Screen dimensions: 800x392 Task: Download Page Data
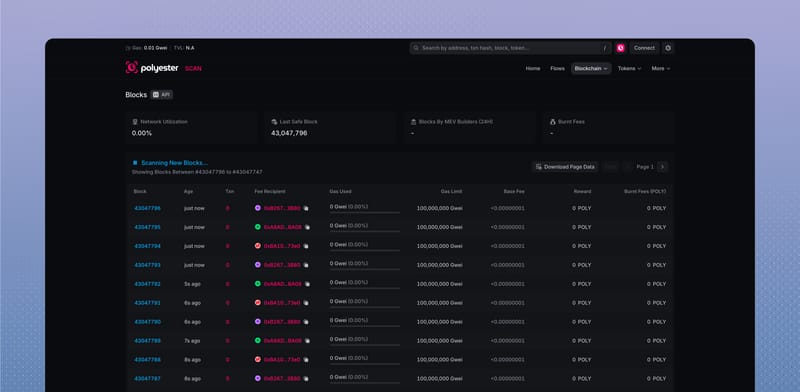565,167
